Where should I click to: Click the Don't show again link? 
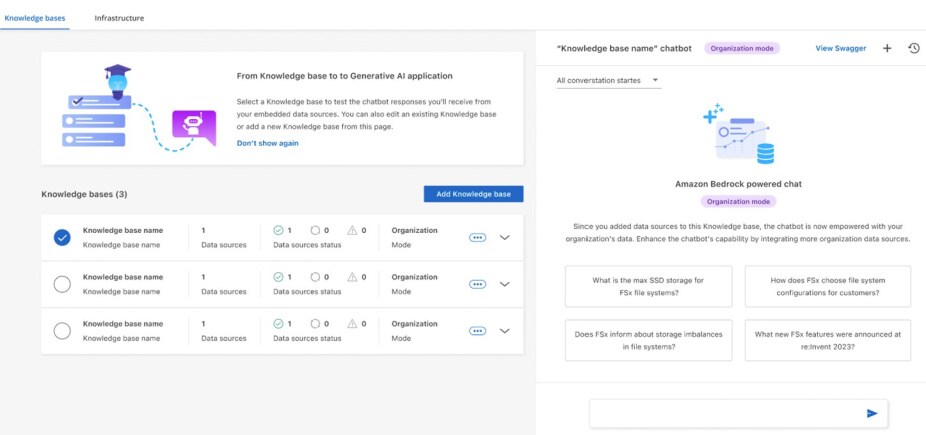click(267, 143)
